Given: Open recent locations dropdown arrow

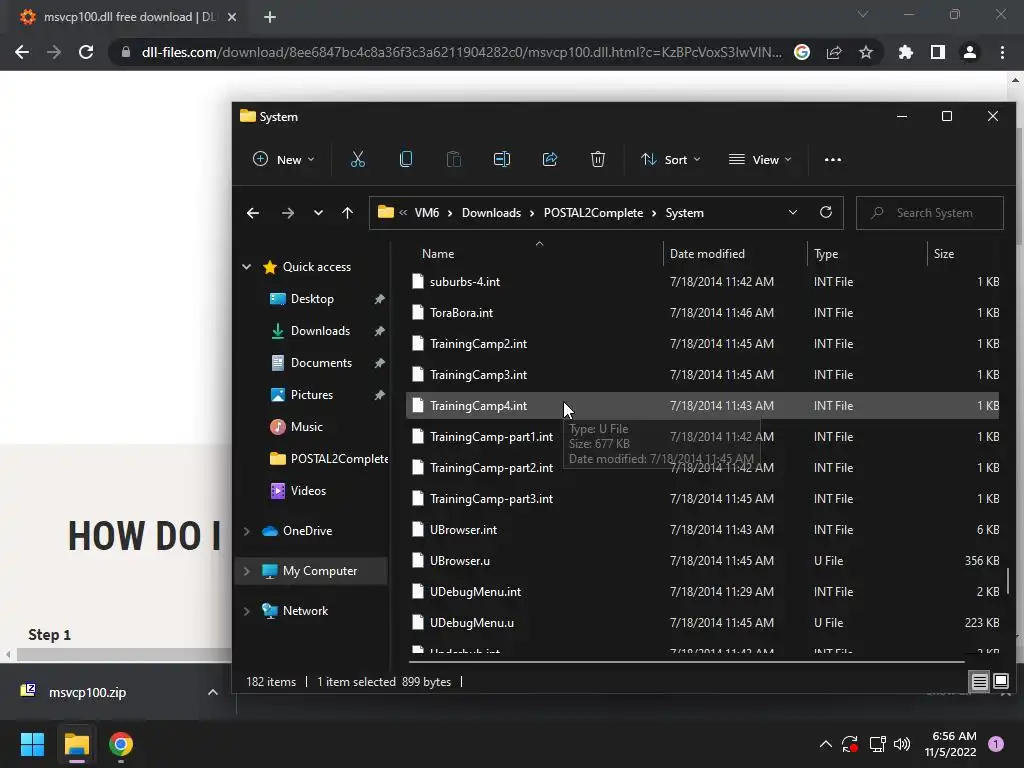Looking at the screenshot, I should [x=318, y=213].
